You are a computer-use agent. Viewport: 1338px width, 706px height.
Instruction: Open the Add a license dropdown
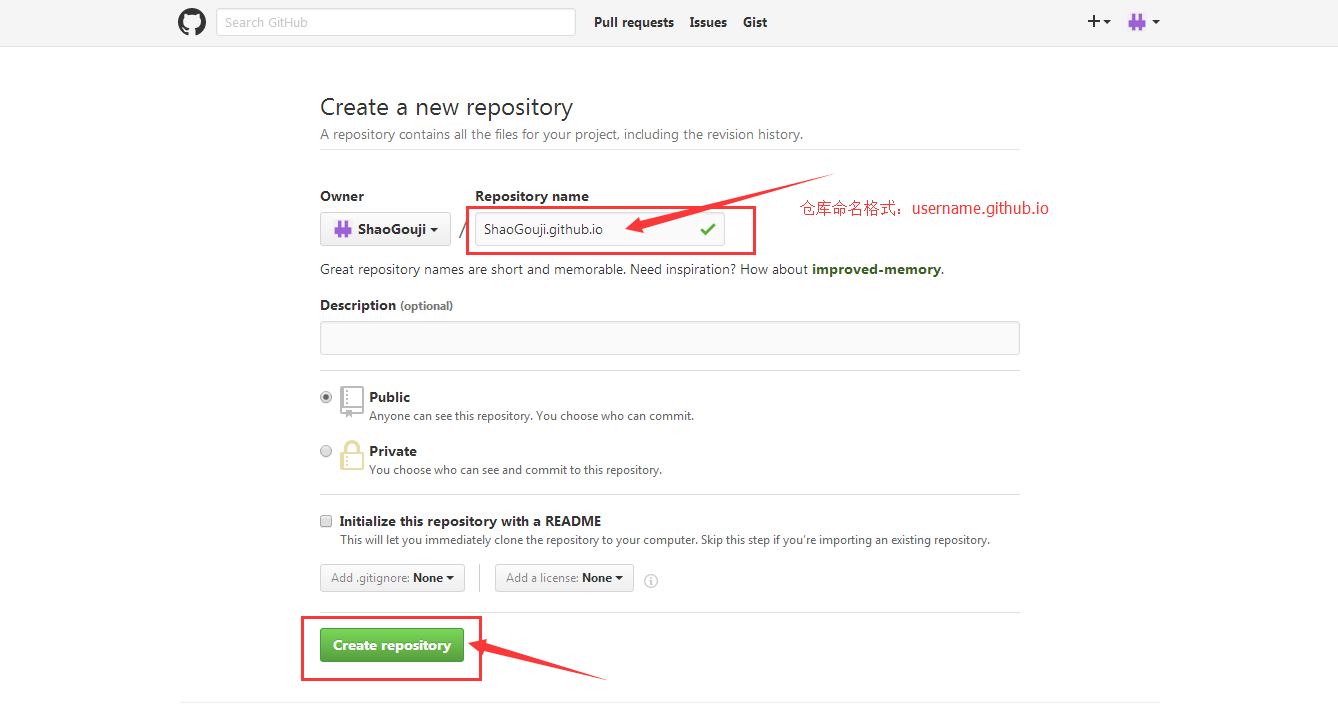564,578
